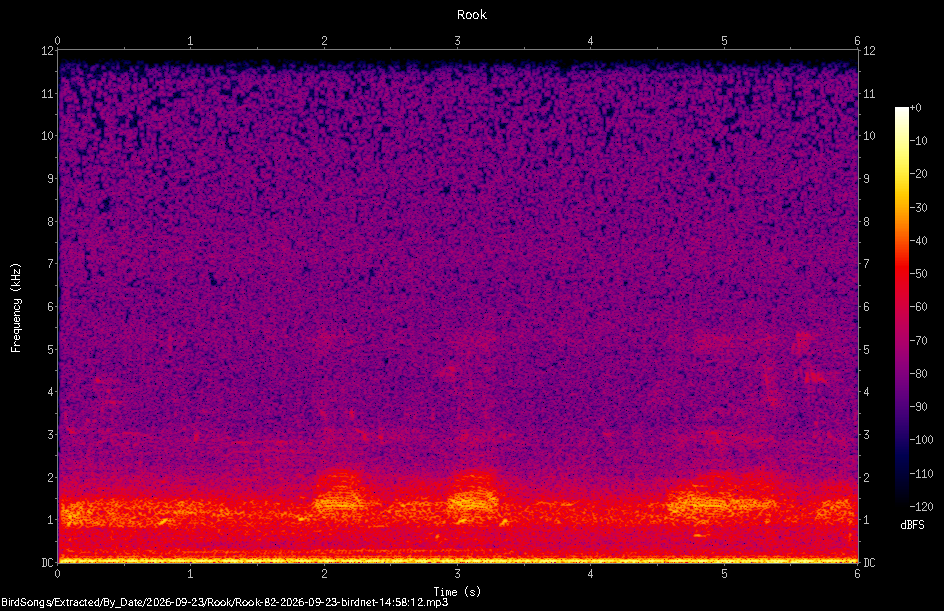Image resolution: width=944 pixels, height=611 pixels.
Task: Select the "-40" color scale value
Action: click(918, 241)
